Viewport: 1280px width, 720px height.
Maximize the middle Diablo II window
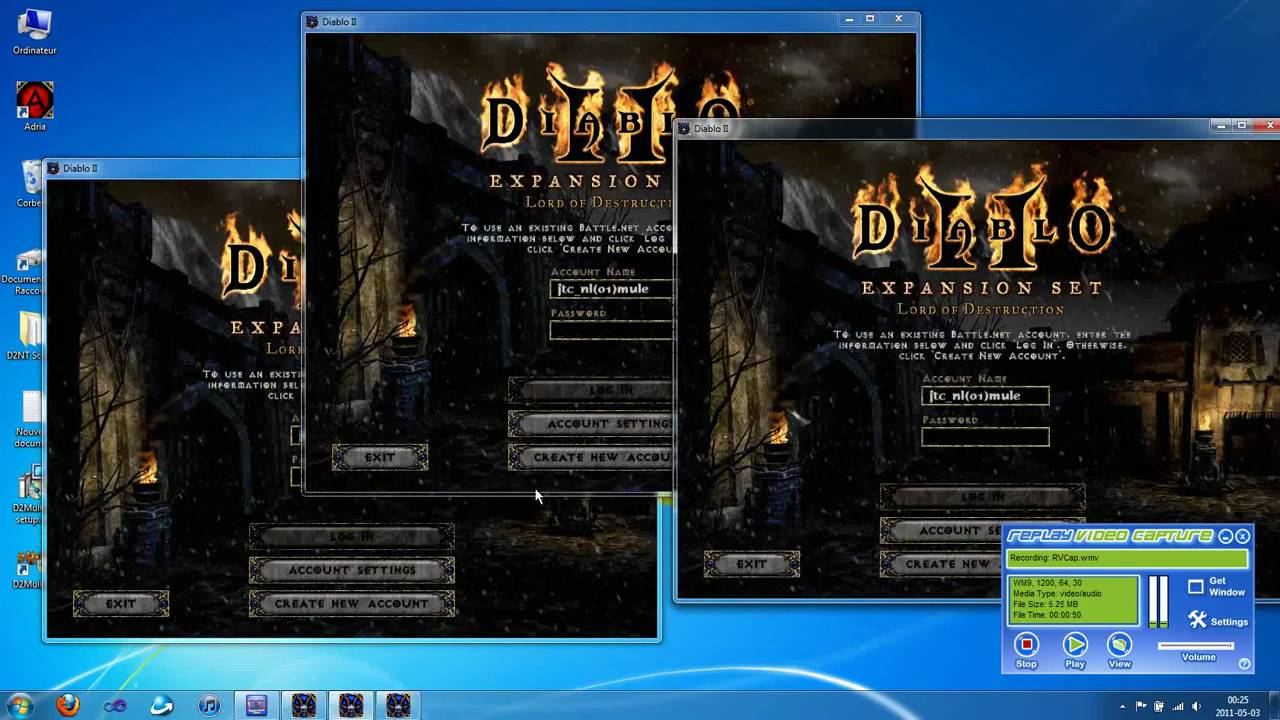coord(870,19)
